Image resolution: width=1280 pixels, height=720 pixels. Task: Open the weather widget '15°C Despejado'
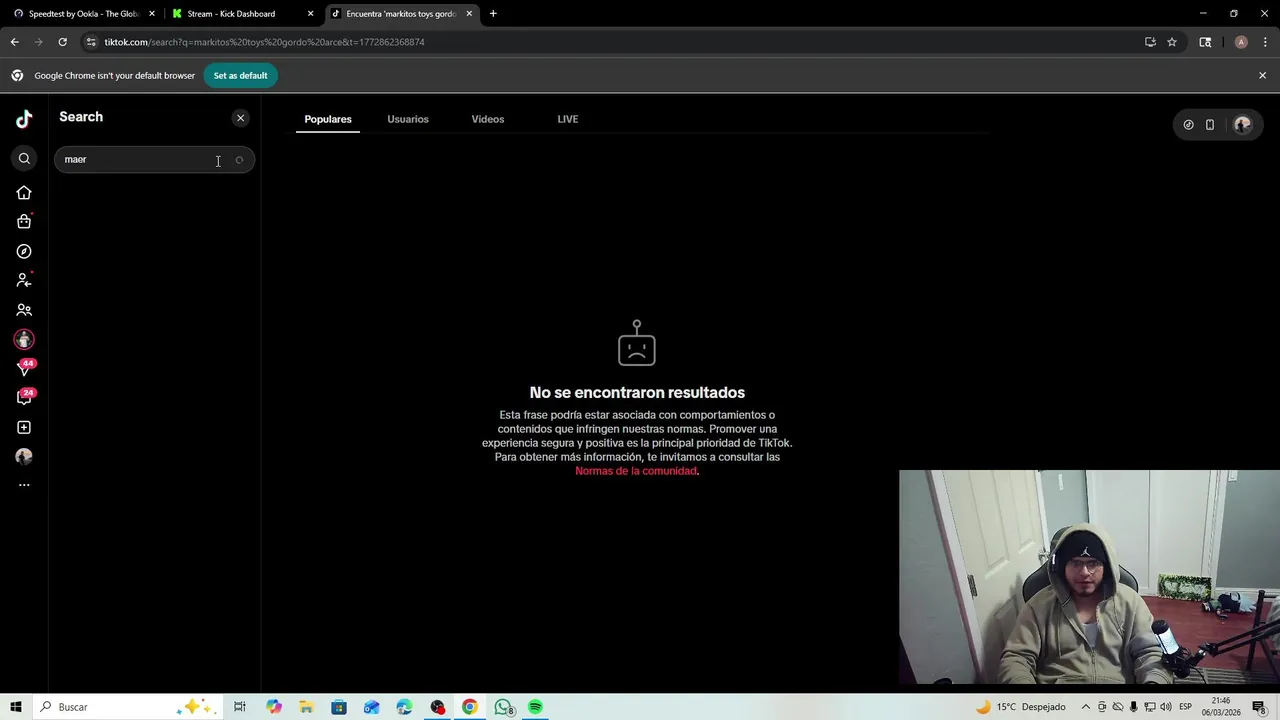1020,707
